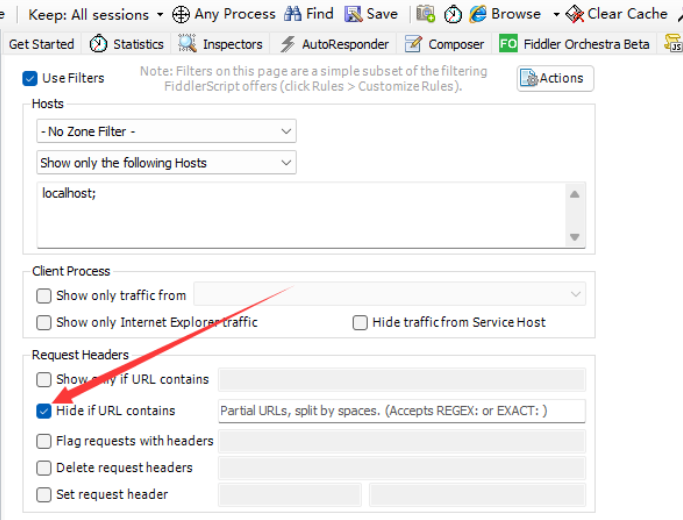The height and width of the screenshot is (520, 683).
Task: Switch to the Statistics tab
Action: 126,44
